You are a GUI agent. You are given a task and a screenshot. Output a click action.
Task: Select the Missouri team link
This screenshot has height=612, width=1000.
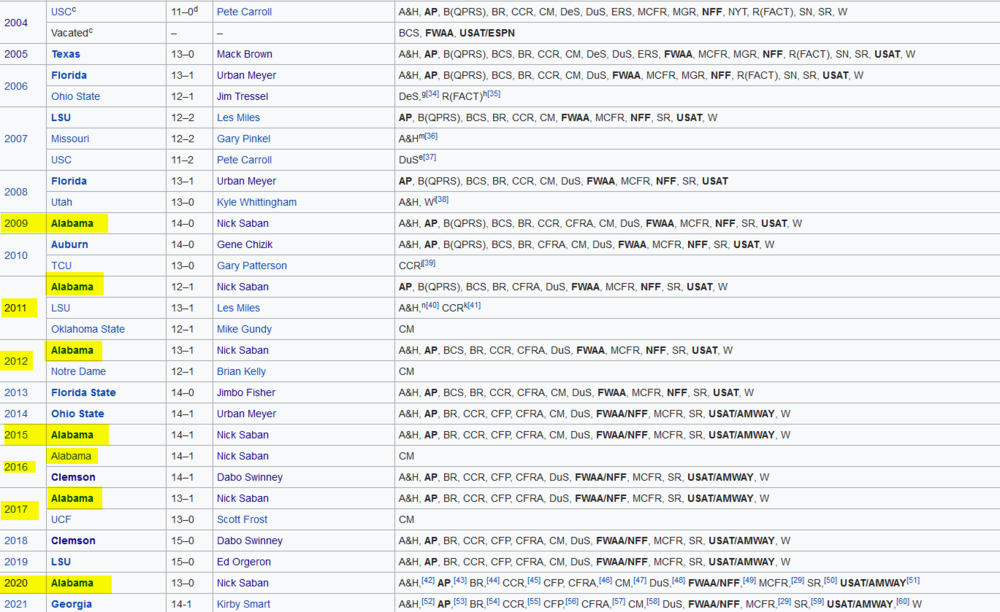tap(70, 139)
